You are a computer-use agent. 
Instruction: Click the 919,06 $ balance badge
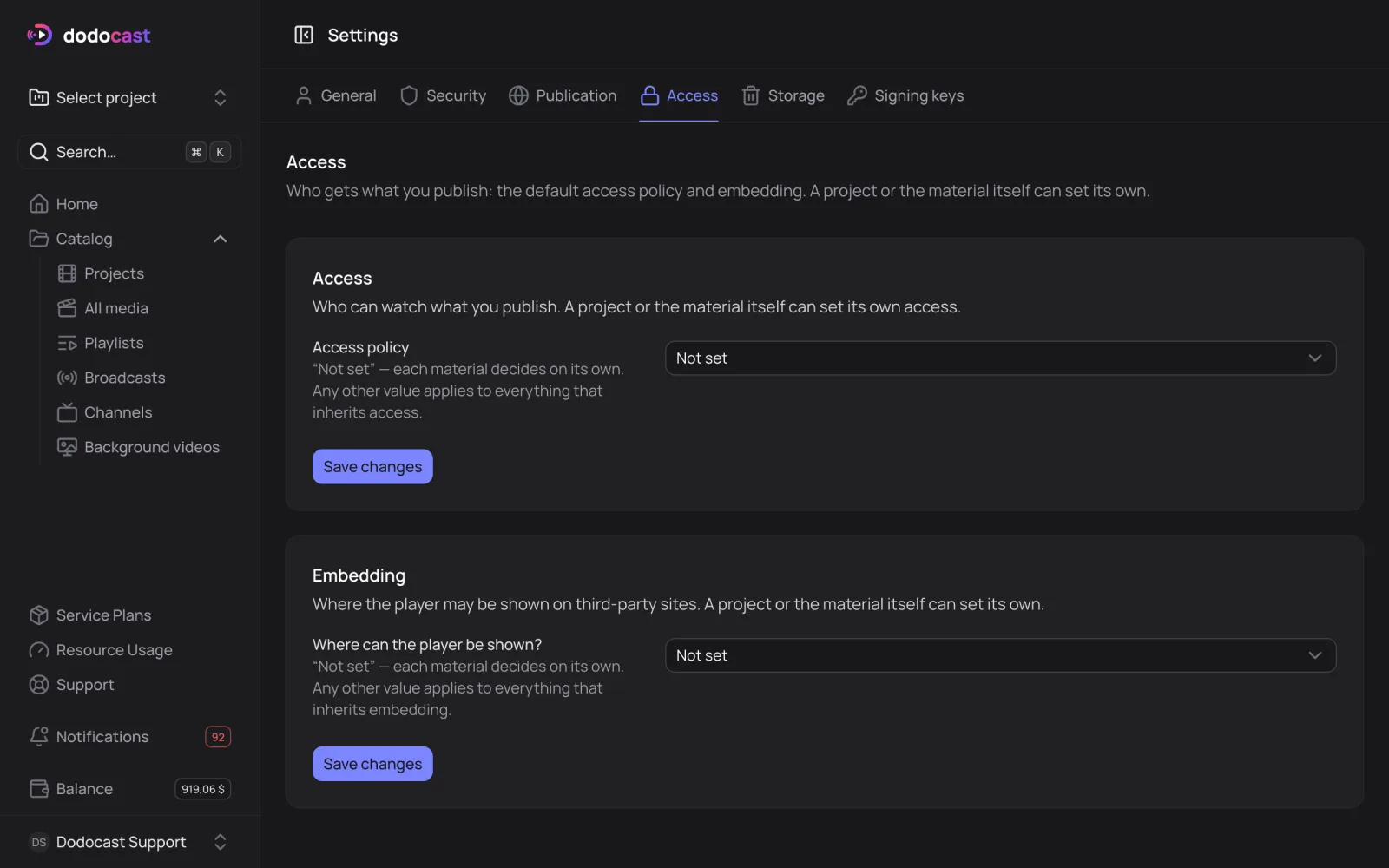pyautogui.click(x=203, y=789)
